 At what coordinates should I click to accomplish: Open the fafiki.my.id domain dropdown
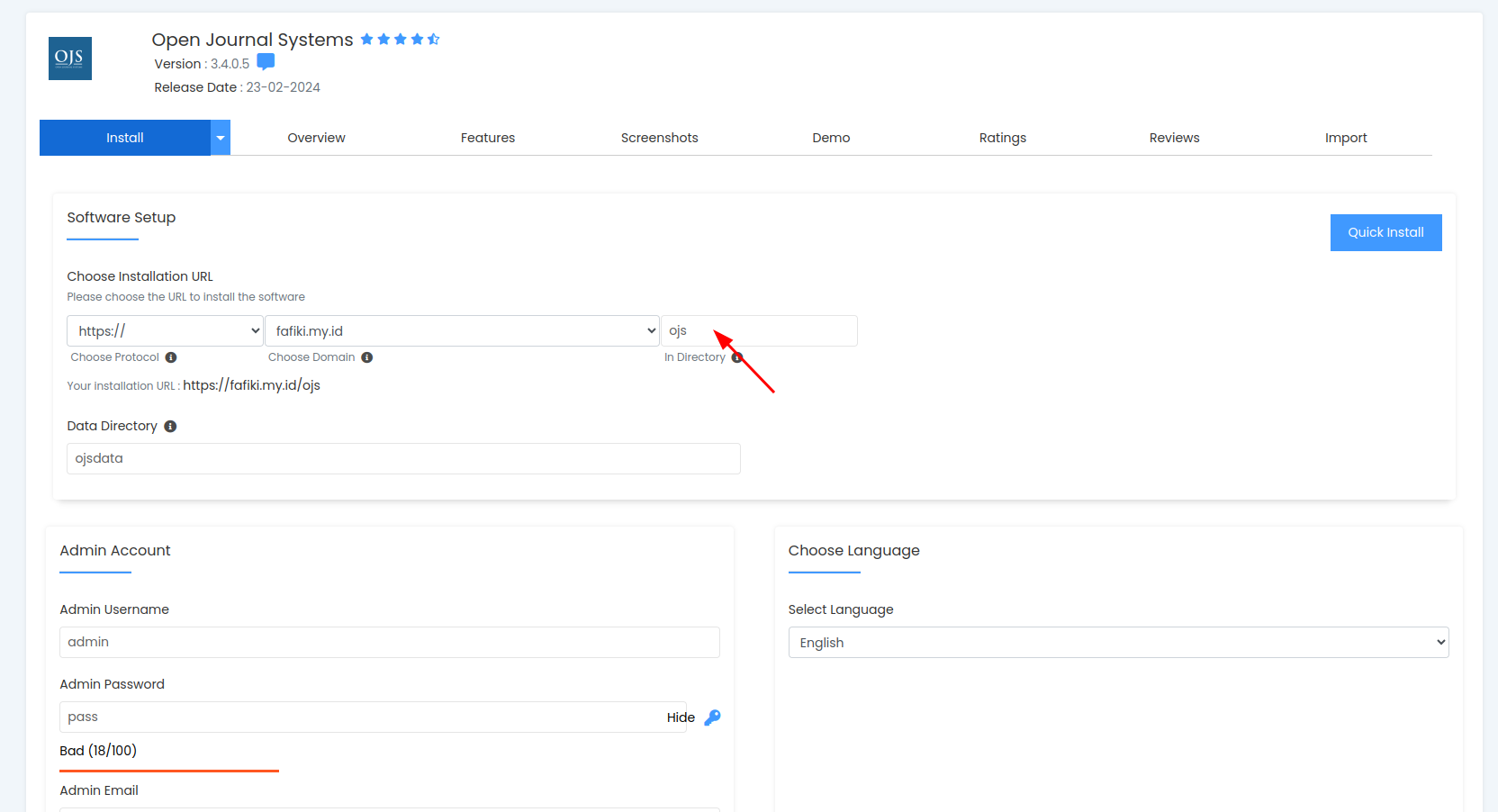pos(463,331)
